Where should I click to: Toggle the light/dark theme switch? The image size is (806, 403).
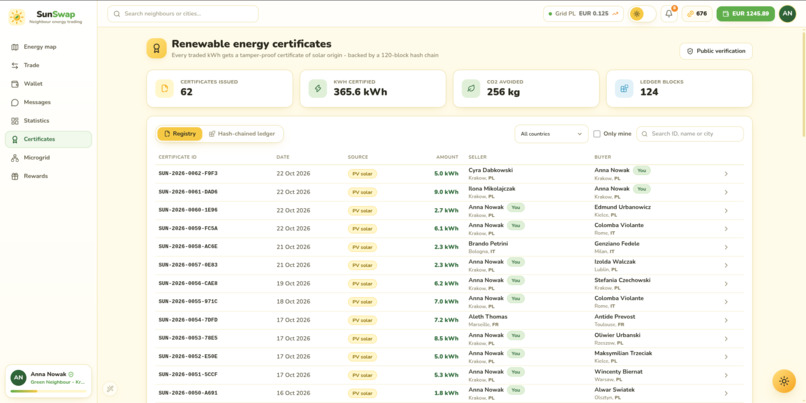pyautogui.click(x=643, y=14)
